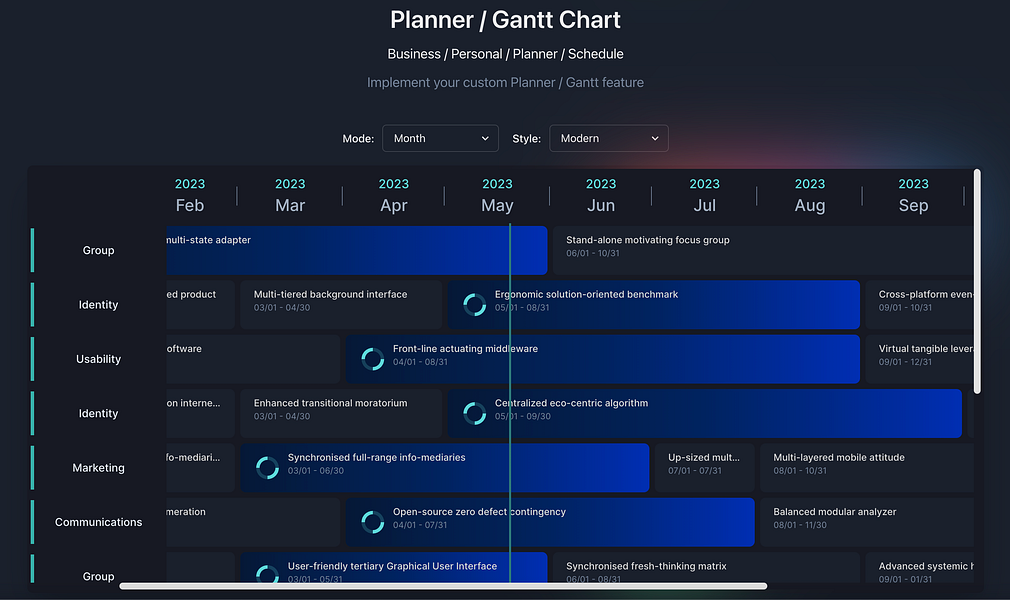Click progress ring on Centralized eco-centric algorithm

point(475,413)
